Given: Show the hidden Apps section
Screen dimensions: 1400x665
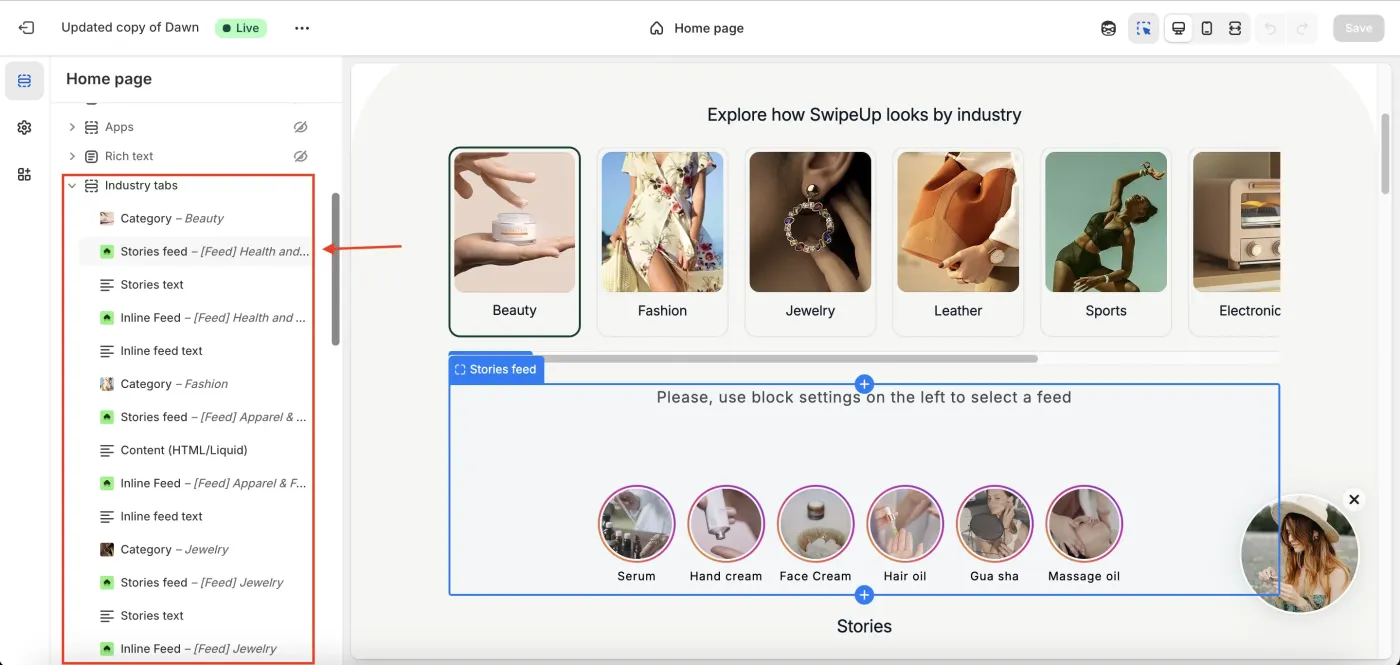Looking at the screenshot, I should 300,127.
